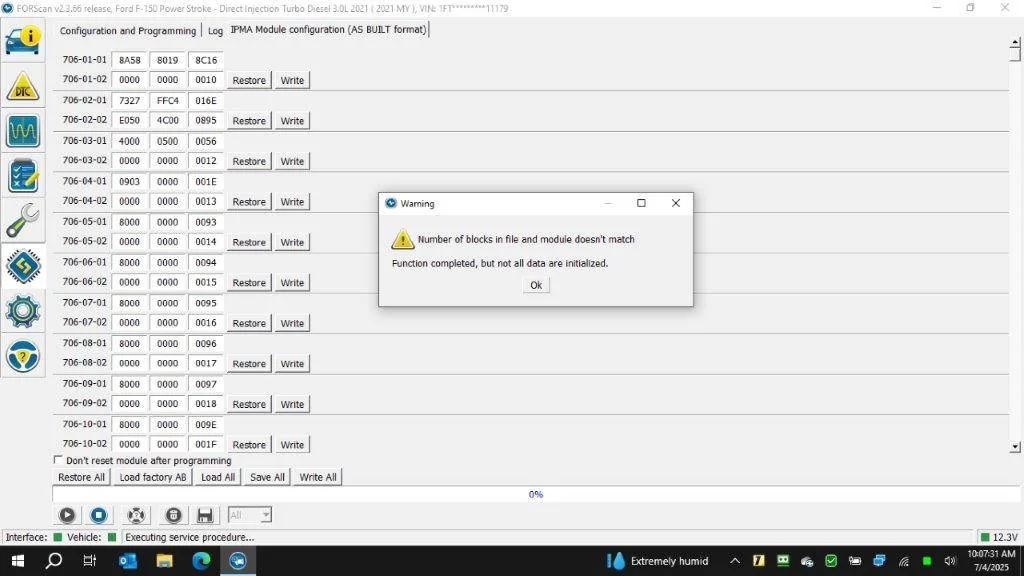Open the vehicle information section
Image resolution: width=1024 pixels, height=576 pixels.
(23, 41)
